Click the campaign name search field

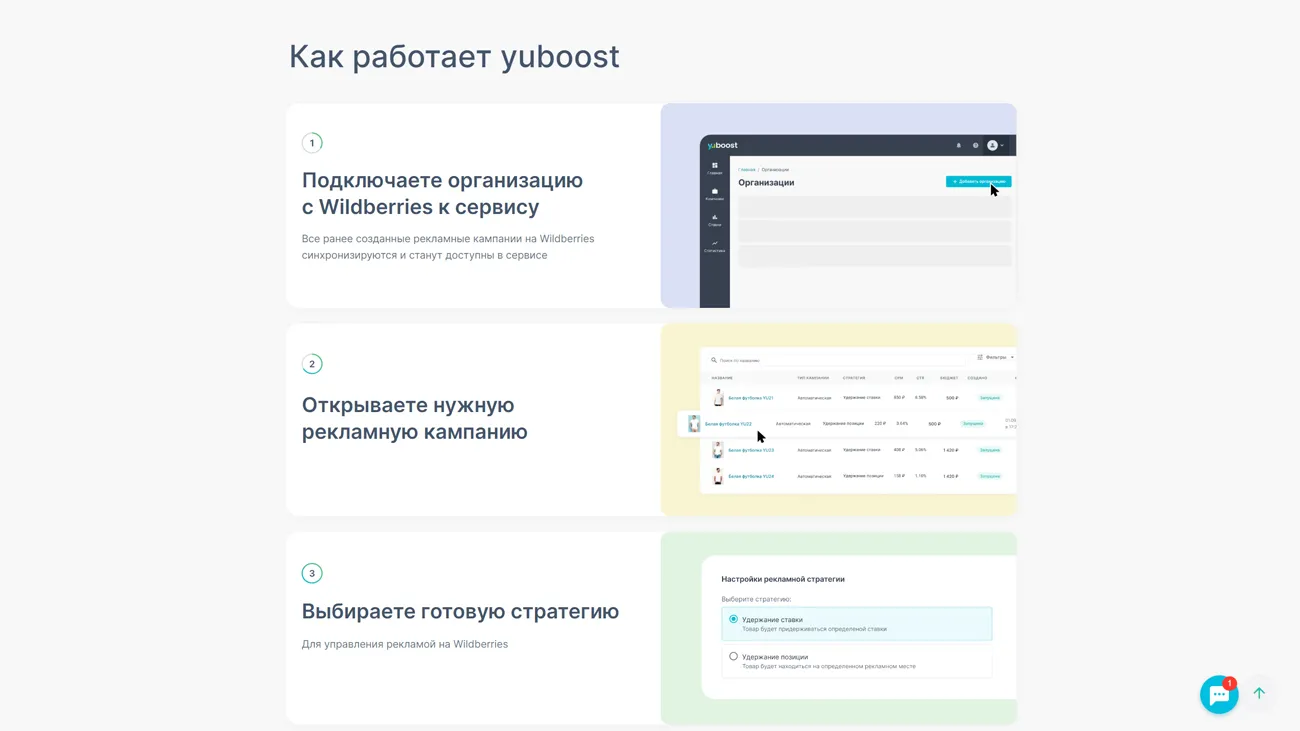(800, 360)
